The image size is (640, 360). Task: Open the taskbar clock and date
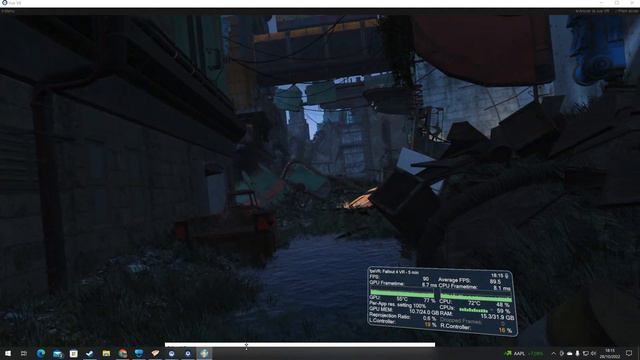pyautogui.click(x=610, y=353)
